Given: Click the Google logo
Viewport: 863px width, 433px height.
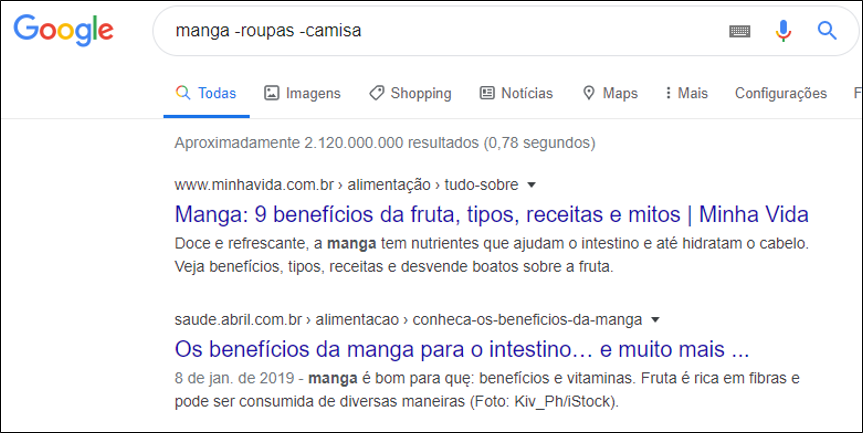Looking at the screenshot, I should (63, 31).
